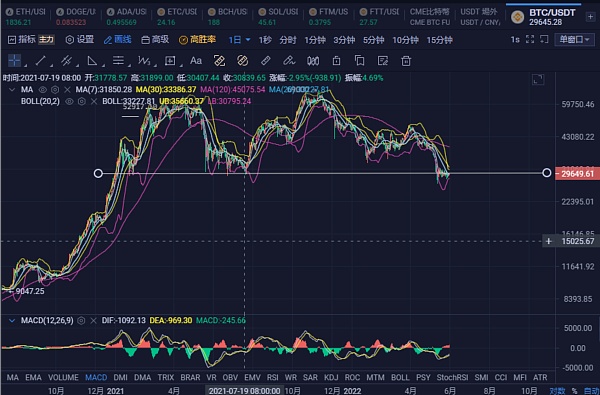Click the edit drawings note icon
This screenshot has width=600, height=395.
pyautogui.click(x=383, y=60)
